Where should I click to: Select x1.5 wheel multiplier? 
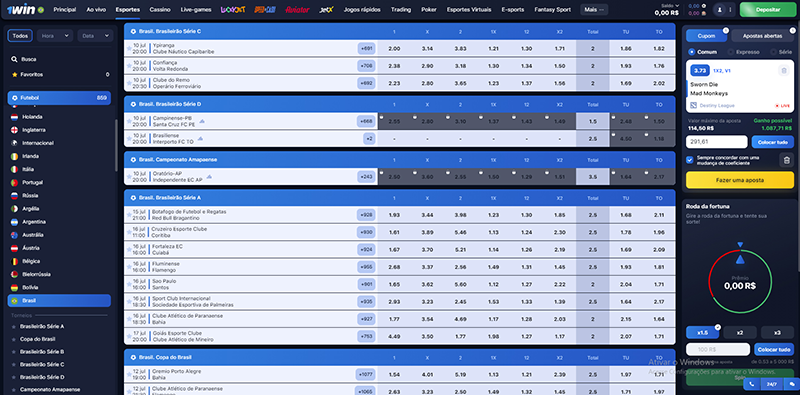point(703,332)
